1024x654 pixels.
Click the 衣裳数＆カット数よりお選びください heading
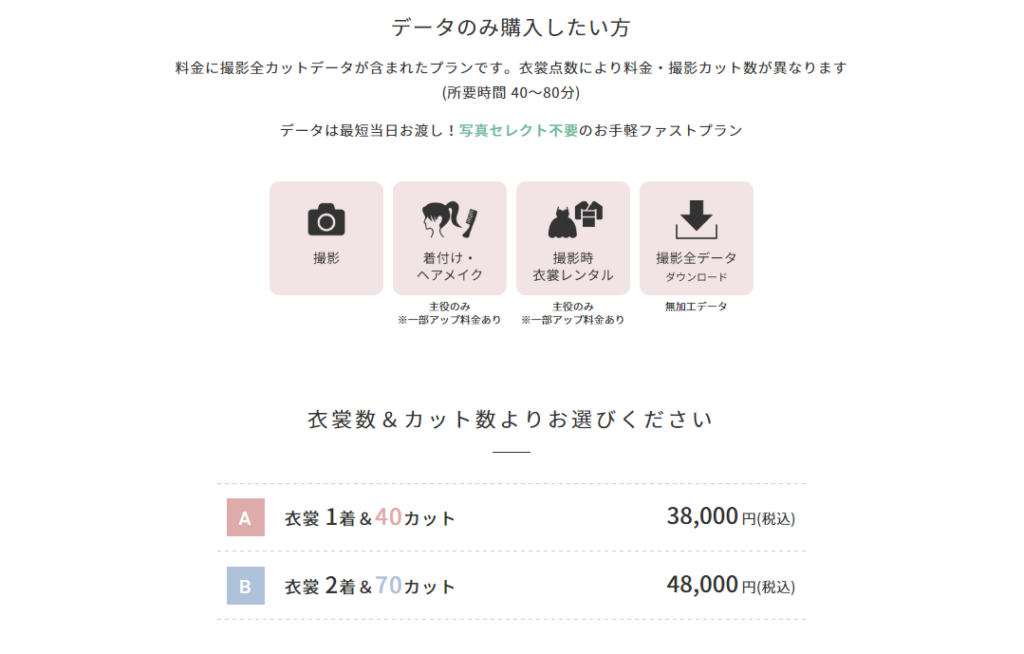(x=511, y=419)
